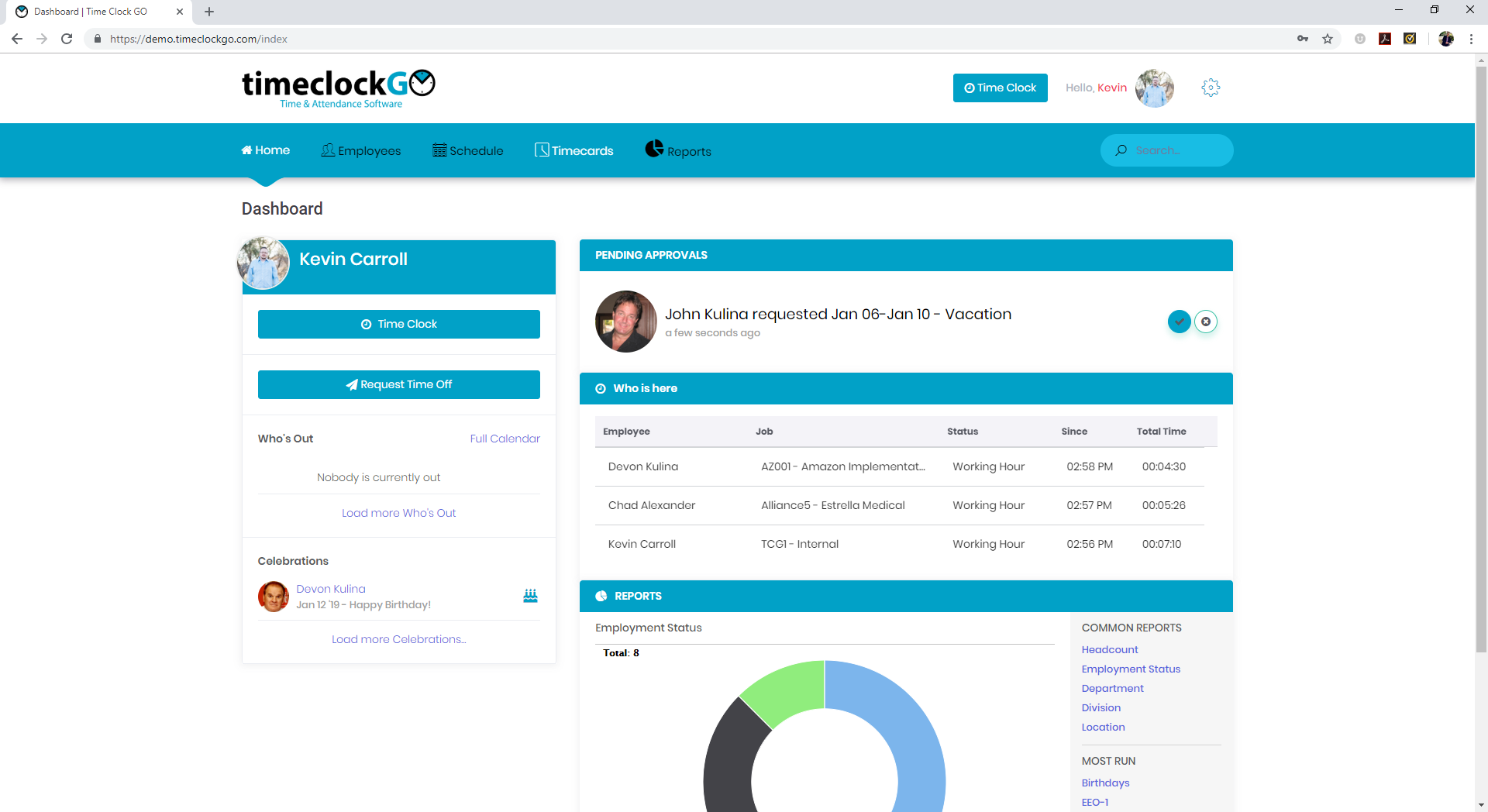Open the Department report
Image resolution: width=1488 pixels, height=812 pixels.
[1113, 688]
